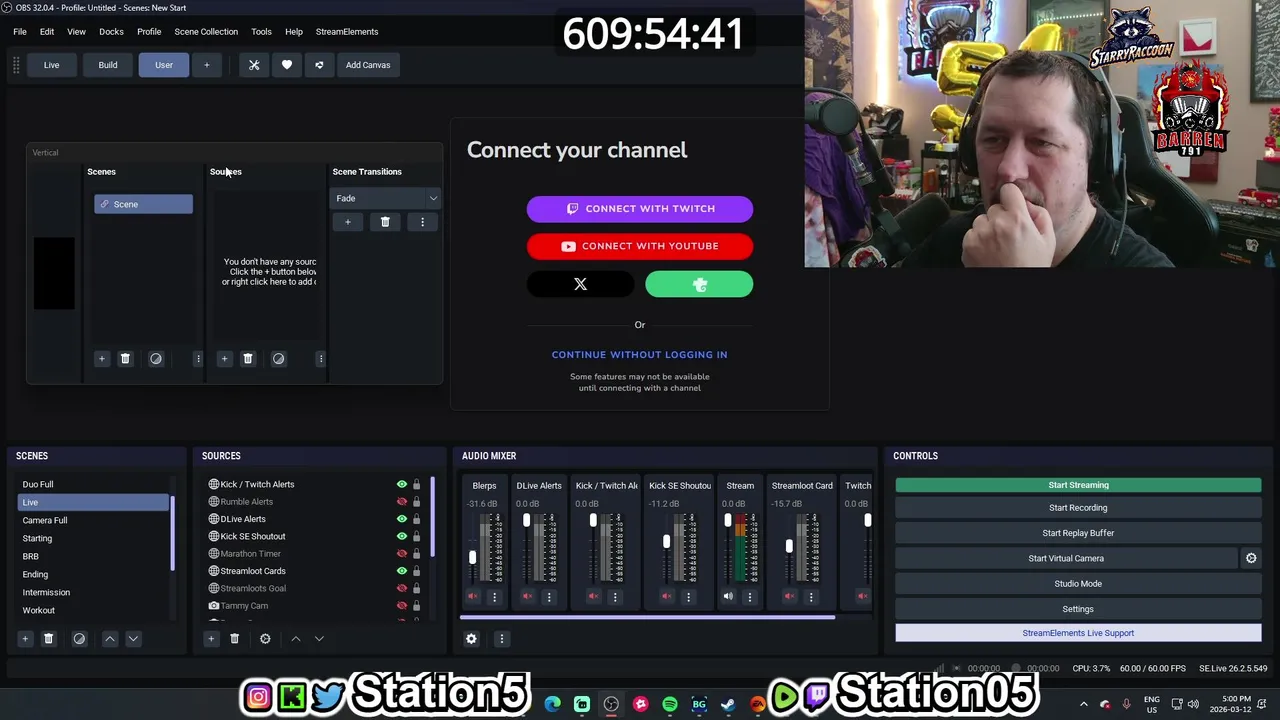1280x720 pixels.
Task: Add a scene in main Scenes dock
Action: point(25,638)
